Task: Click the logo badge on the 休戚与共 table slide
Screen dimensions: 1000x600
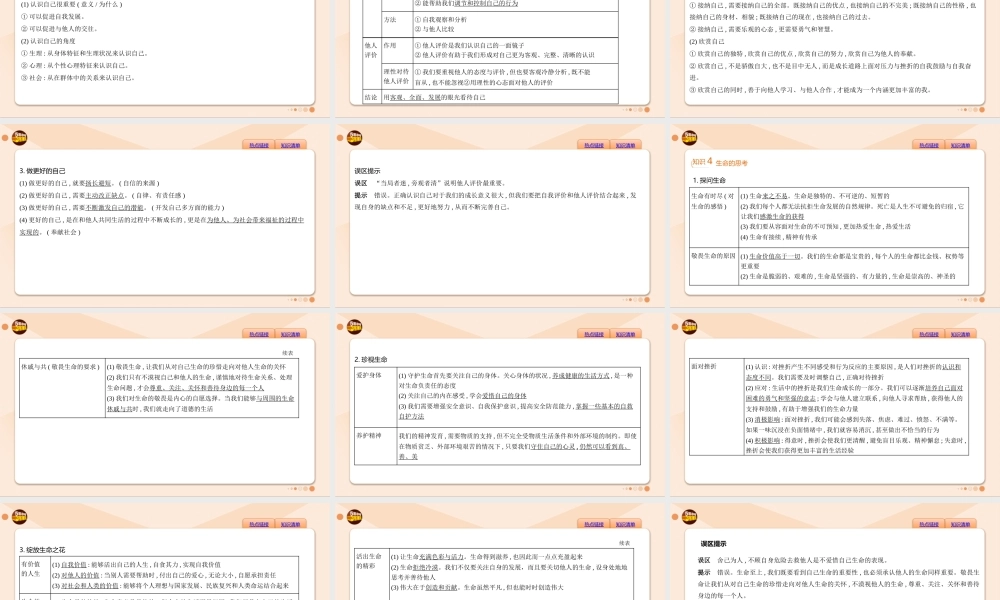Action: click(20, 326)
